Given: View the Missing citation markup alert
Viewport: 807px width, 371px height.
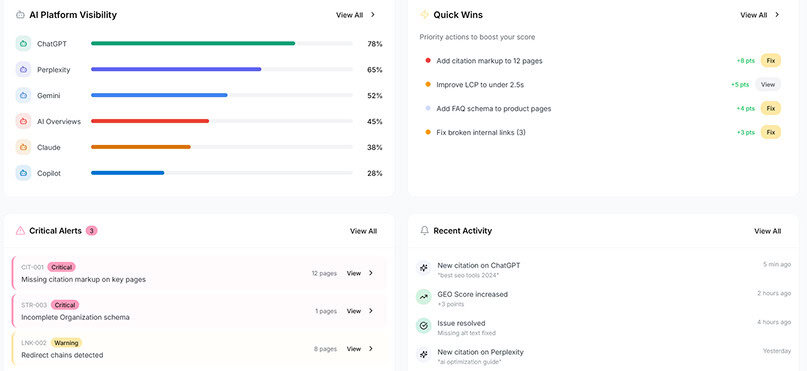Looking at the screenshot, I should click(x=354, y=273).
